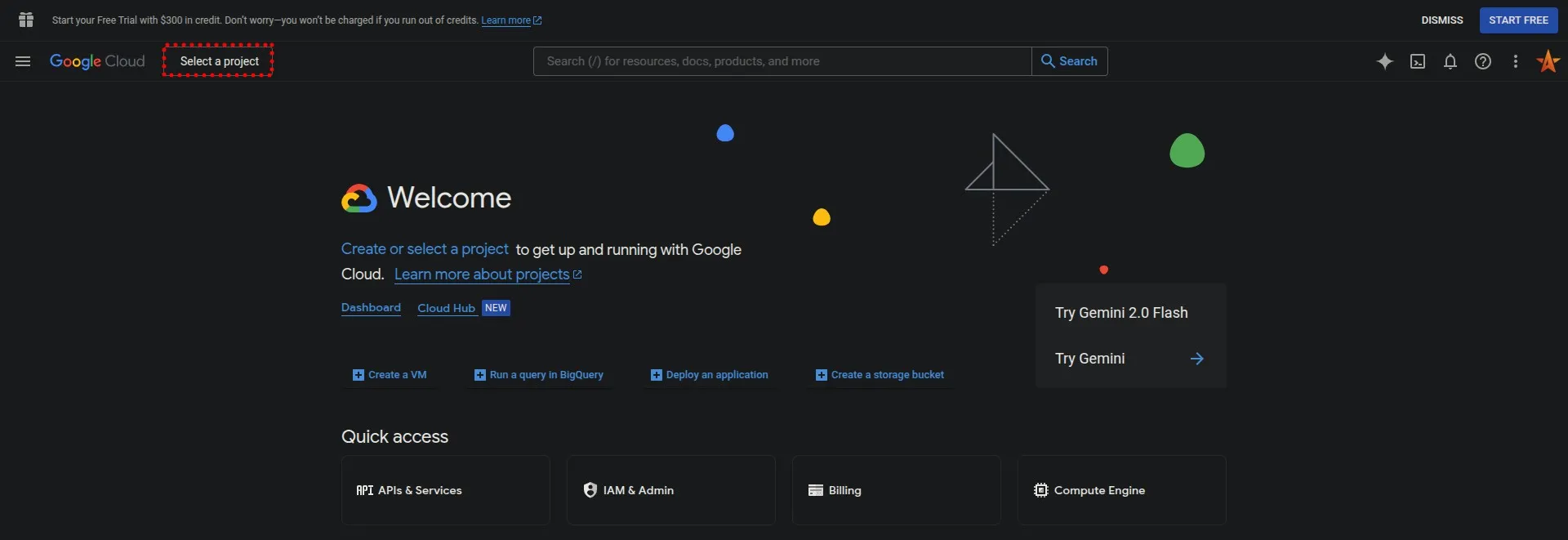Click the START FREE button
The image size is (1568, 540).
pyautogui.click(x=1519, y=20)
